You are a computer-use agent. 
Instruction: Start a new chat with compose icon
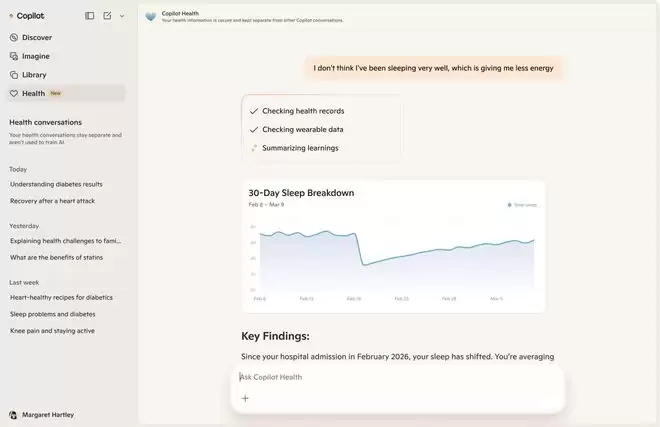107,16
